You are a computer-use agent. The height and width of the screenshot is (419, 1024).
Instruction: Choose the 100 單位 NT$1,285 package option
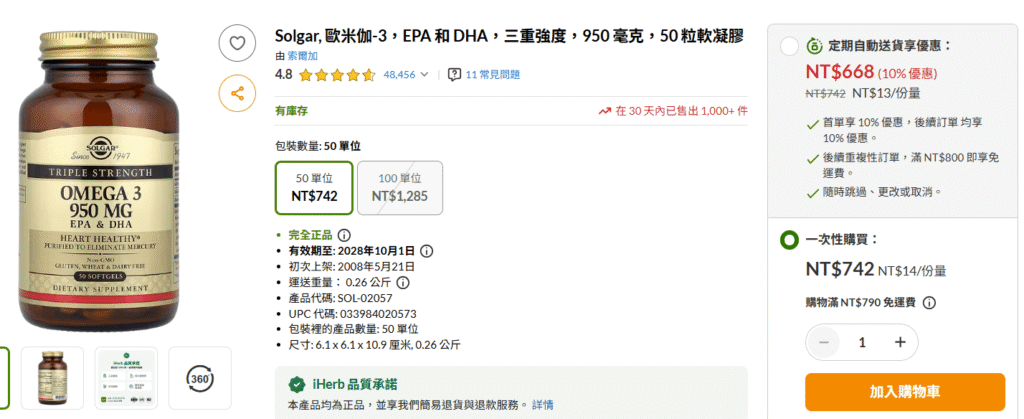coord(400,187)
